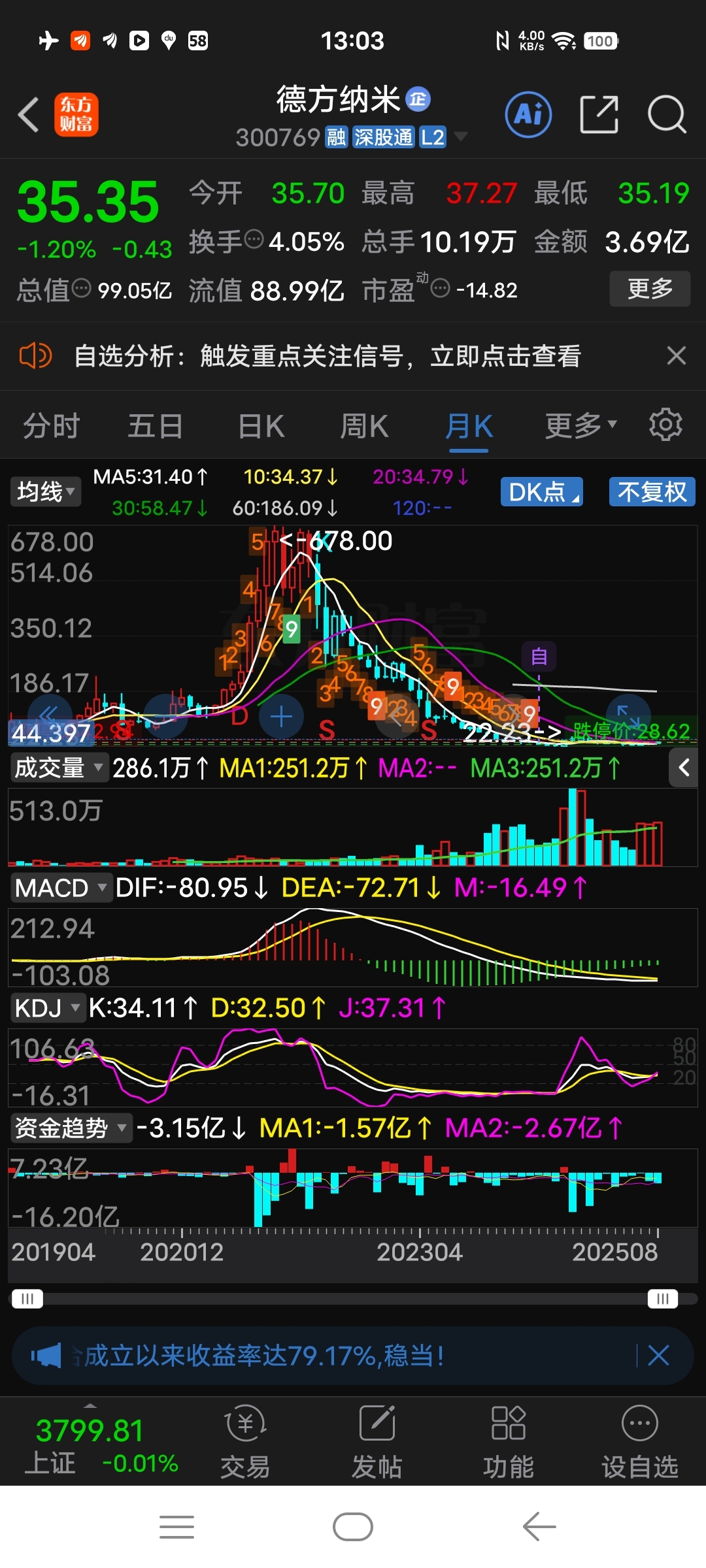Screen dimensions: 706x1568
Task: Tap the double-left arrow chart button
Action: click(49, 715)
